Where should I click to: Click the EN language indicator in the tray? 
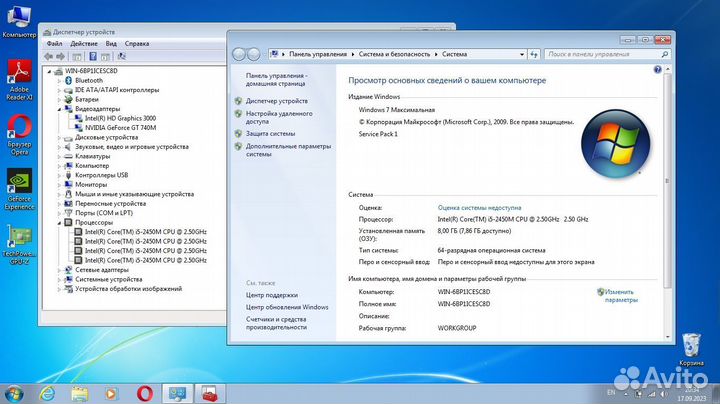point(611,393)
